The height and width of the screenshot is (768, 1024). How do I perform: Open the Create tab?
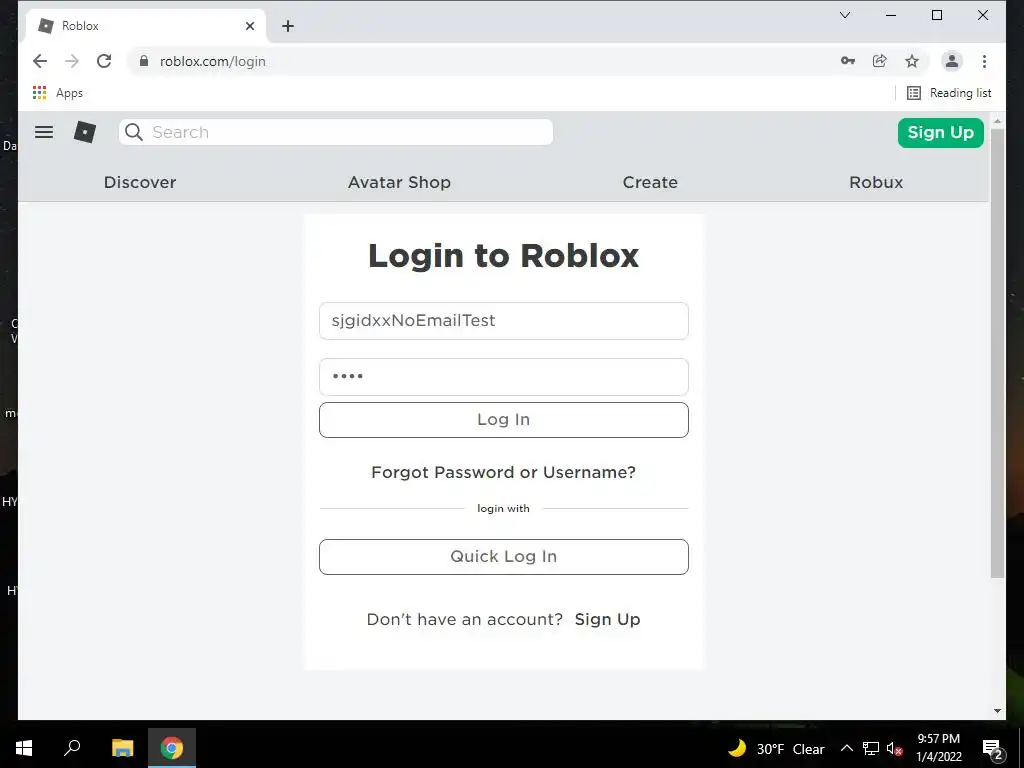(x=650, y=182)
